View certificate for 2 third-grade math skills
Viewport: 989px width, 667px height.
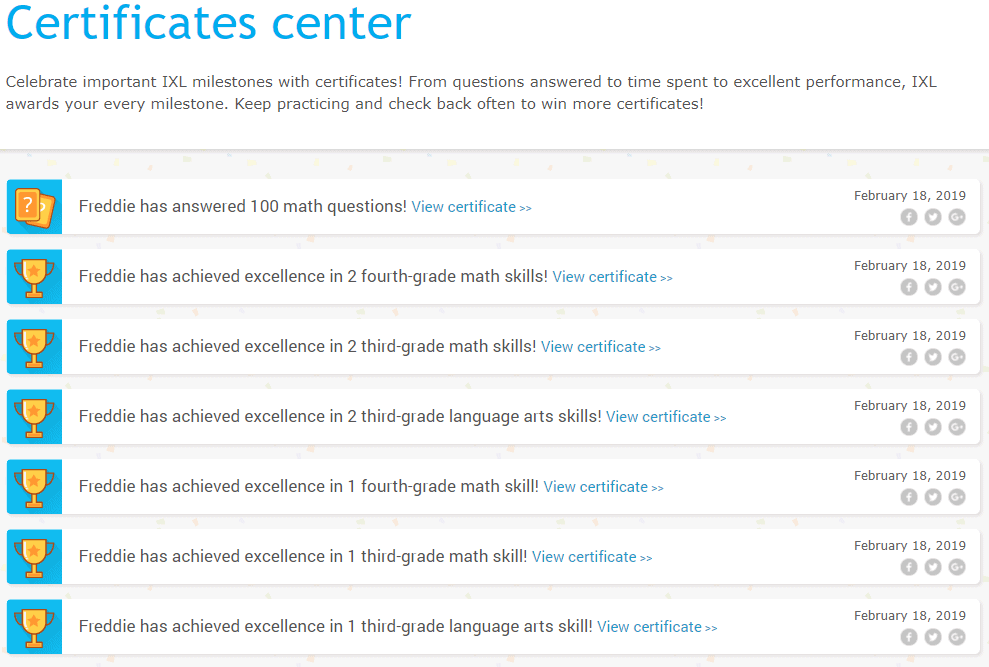[x=600, y=347]
